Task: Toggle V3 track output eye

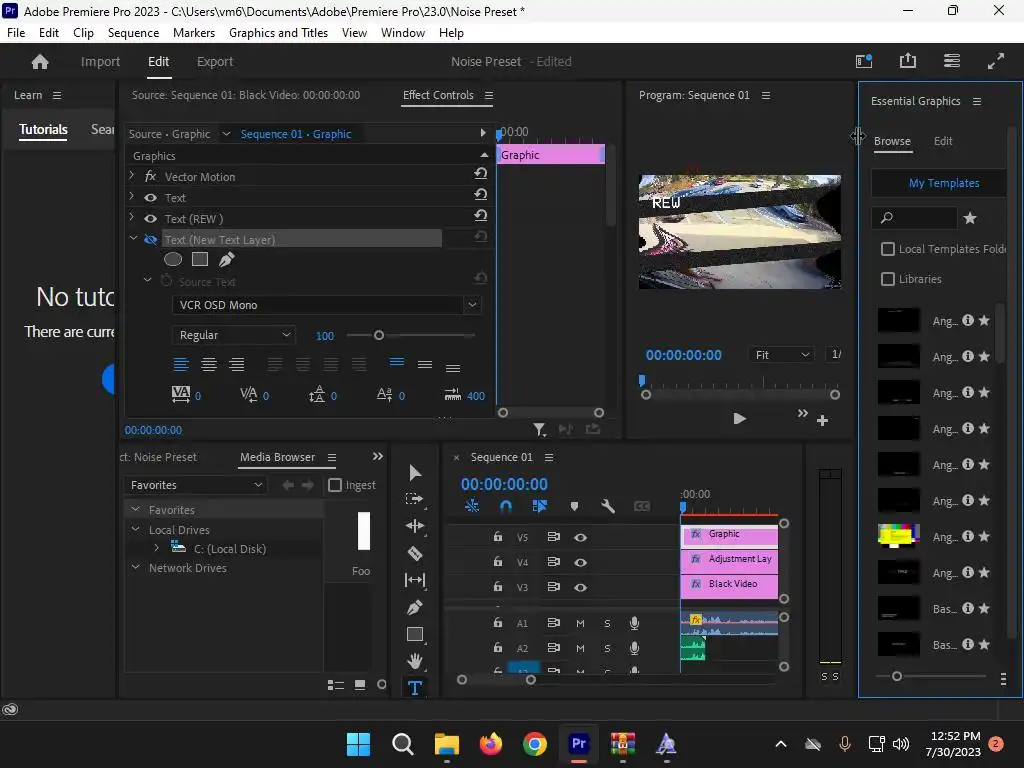Action: point(580,587)
